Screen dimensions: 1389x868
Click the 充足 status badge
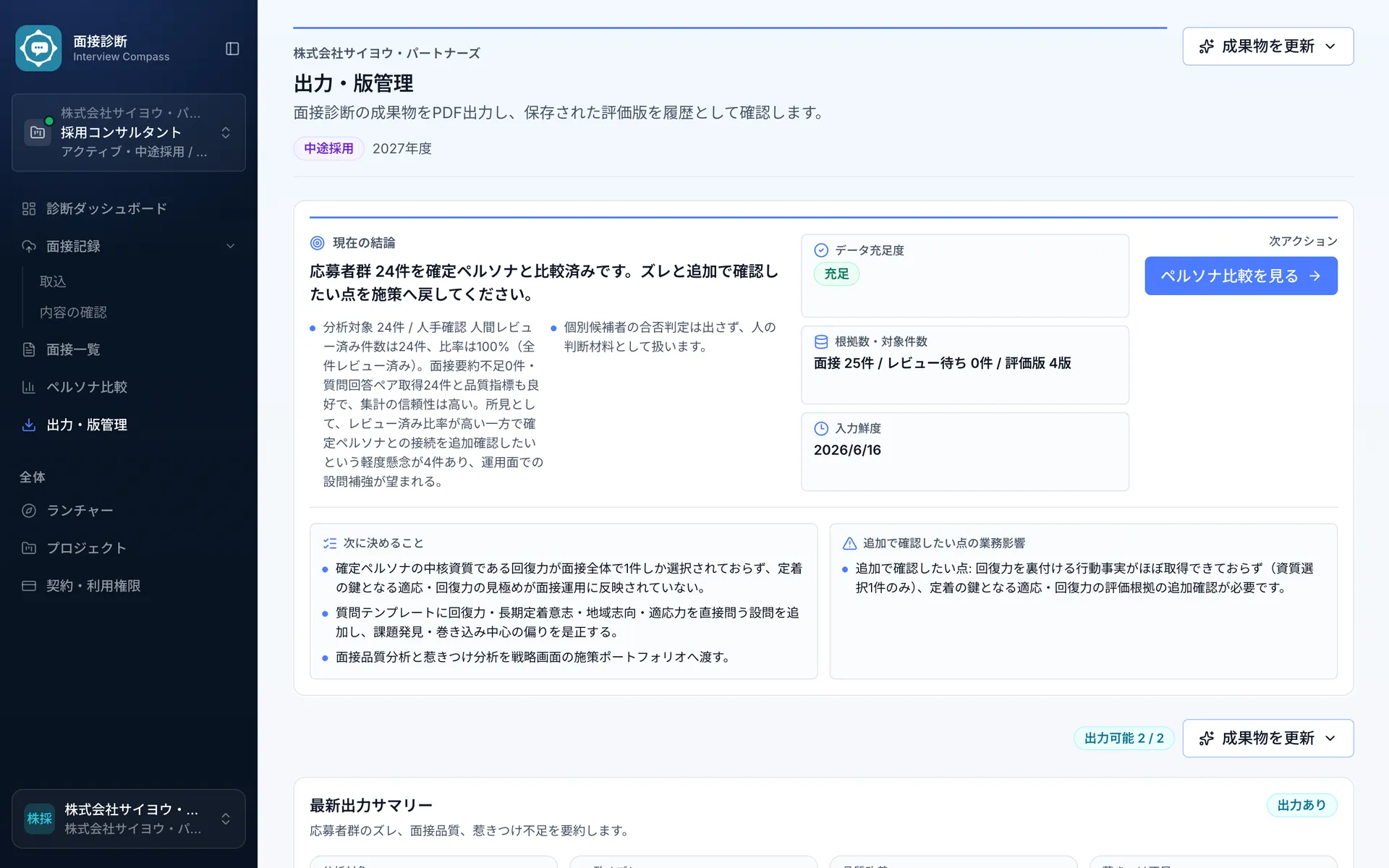pos(837,274)
